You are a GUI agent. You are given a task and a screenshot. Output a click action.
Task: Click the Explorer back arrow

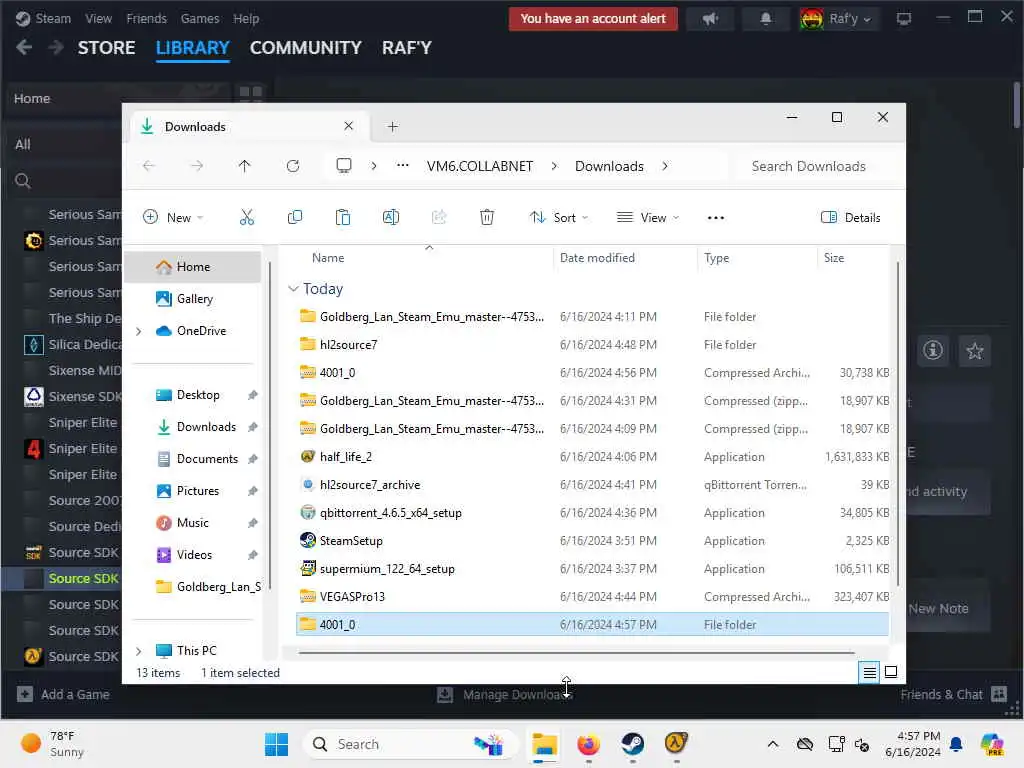149,166
